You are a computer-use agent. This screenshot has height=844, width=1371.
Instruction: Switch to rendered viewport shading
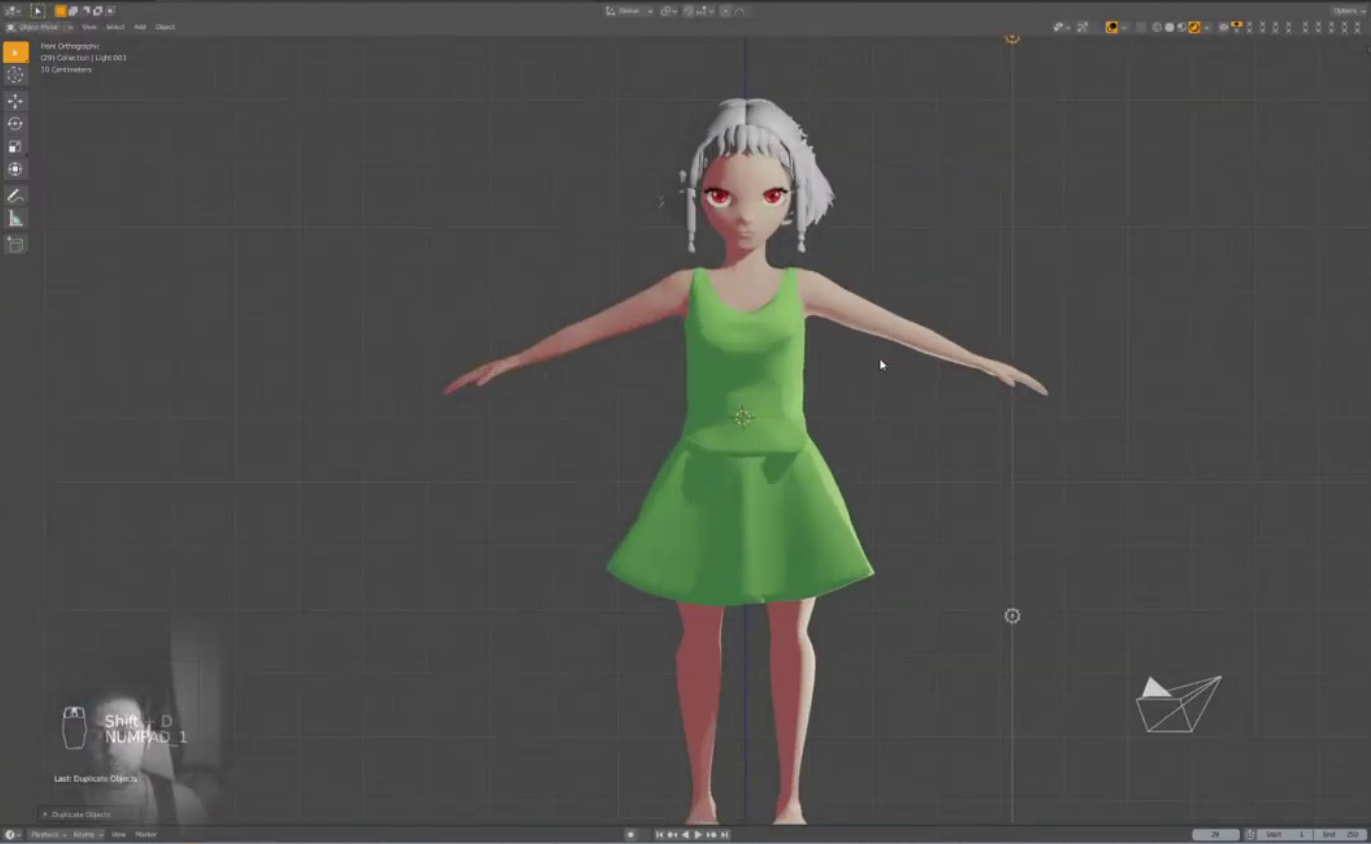tap(1193, 27)
